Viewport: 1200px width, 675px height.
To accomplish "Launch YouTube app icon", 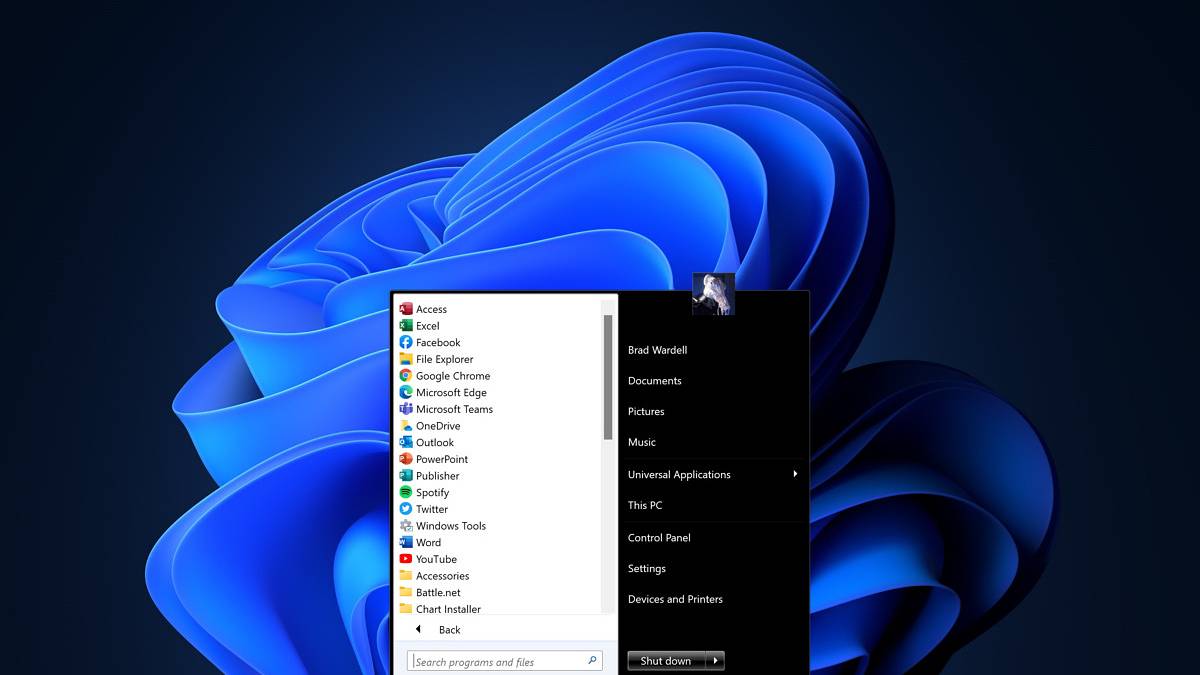I will [x=406, y=559].
